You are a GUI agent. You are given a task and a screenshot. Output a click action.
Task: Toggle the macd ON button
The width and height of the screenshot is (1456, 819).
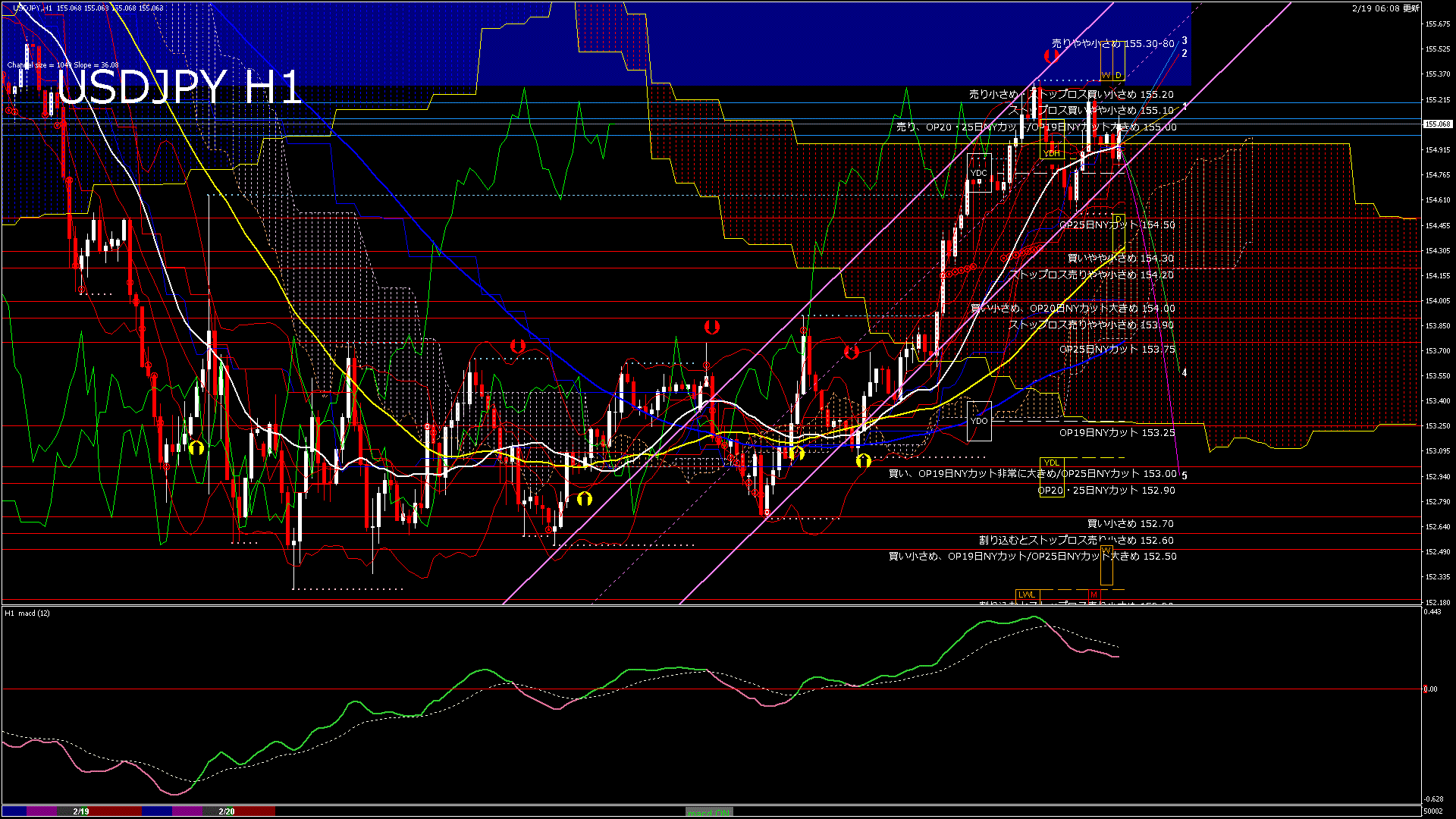[x=709, y=812]
